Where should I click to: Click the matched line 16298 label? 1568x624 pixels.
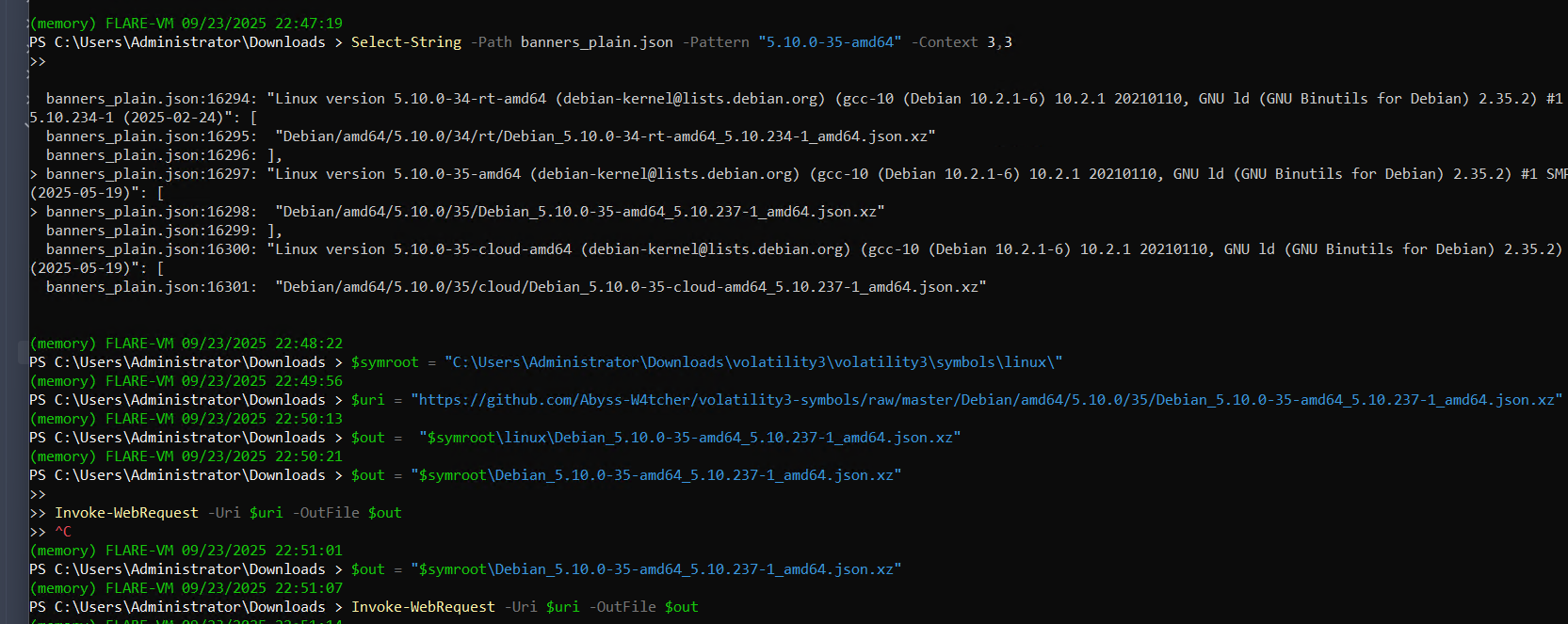149,212
